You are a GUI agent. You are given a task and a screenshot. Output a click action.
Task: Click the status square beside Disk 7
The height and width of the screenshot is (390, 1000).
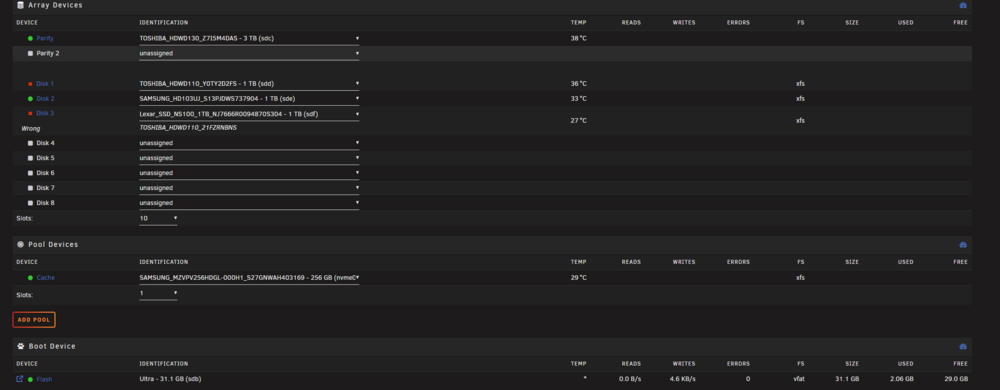point(30,188)
